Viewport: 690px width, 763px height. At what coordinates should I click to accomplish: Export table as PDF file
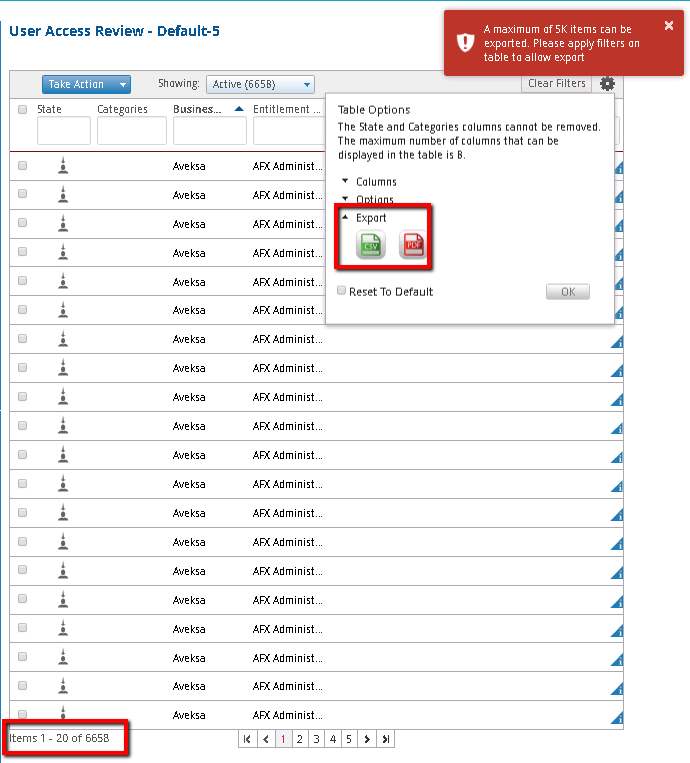[412, 245]
